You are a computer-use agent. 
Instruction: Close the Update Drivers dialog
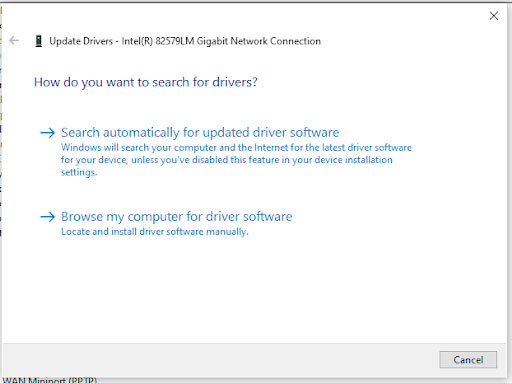coord(494,16)
